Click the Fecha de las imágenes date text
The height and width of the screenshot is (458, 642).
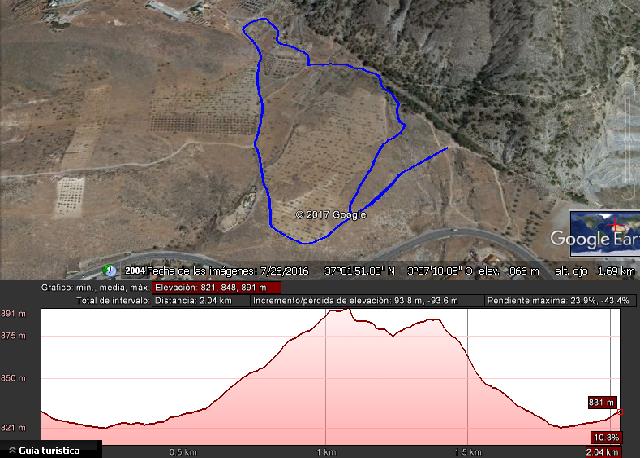coord(228,271)
